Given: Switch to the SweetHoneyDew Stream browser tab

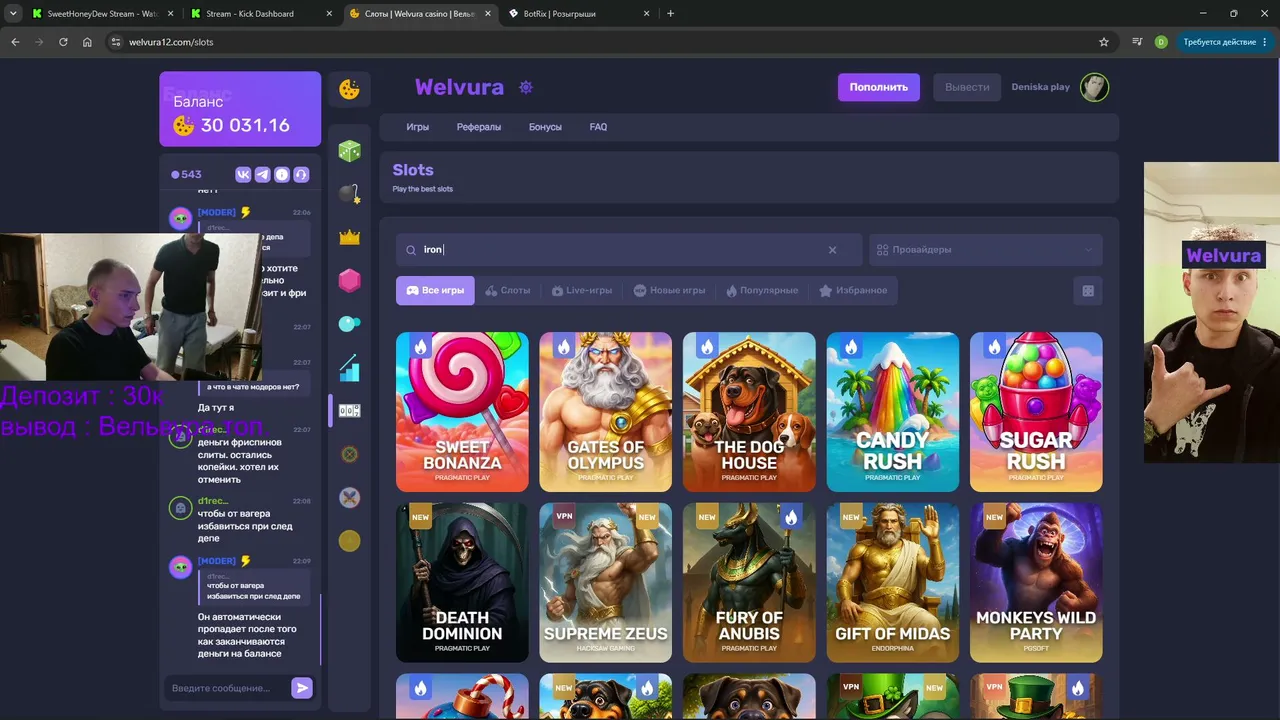Looking at the screenshot, I should pos(103,14).
